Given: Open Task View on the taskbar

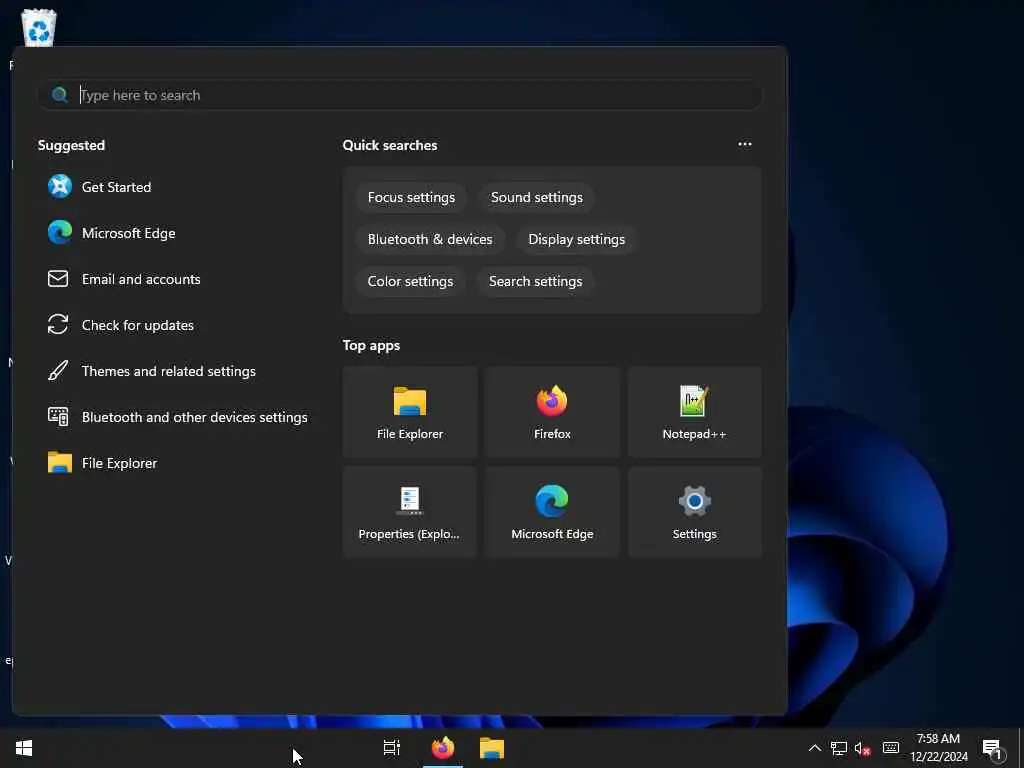Looking at the screenshot, I should 392,748.
